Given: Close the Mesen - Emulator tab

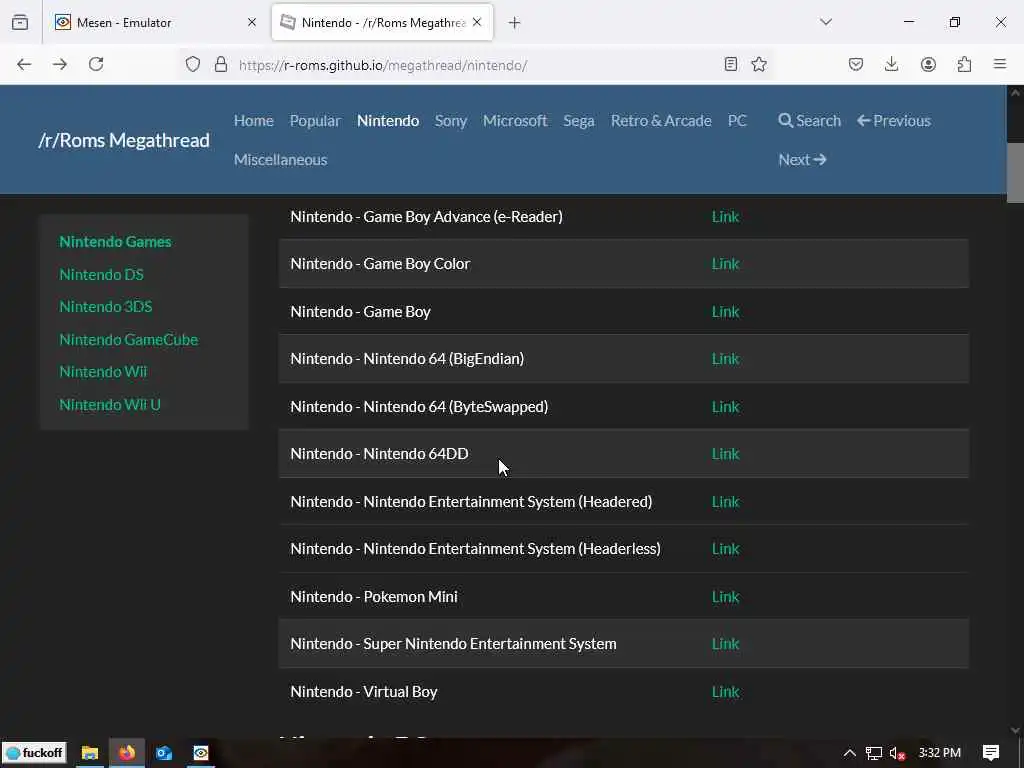Looking at the screenshot, I should [252, 22].
